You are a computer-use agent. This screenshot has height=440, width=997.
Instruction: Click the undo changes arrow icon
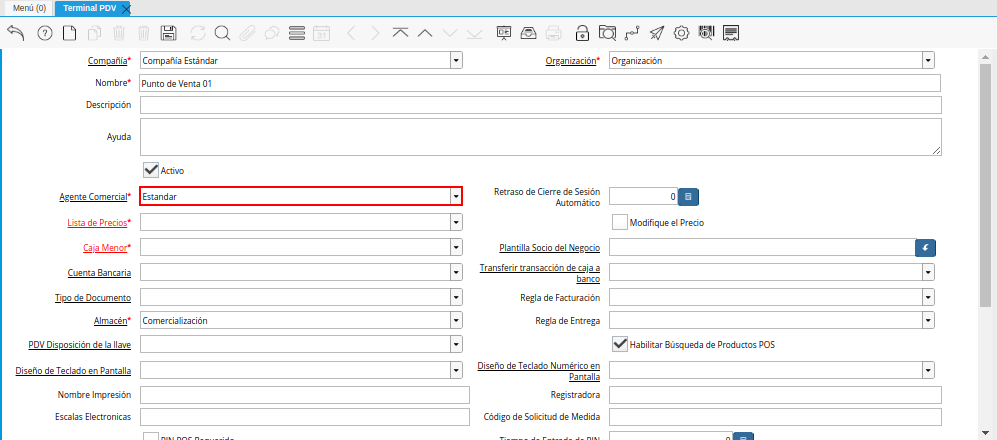[x=16, y=33]
